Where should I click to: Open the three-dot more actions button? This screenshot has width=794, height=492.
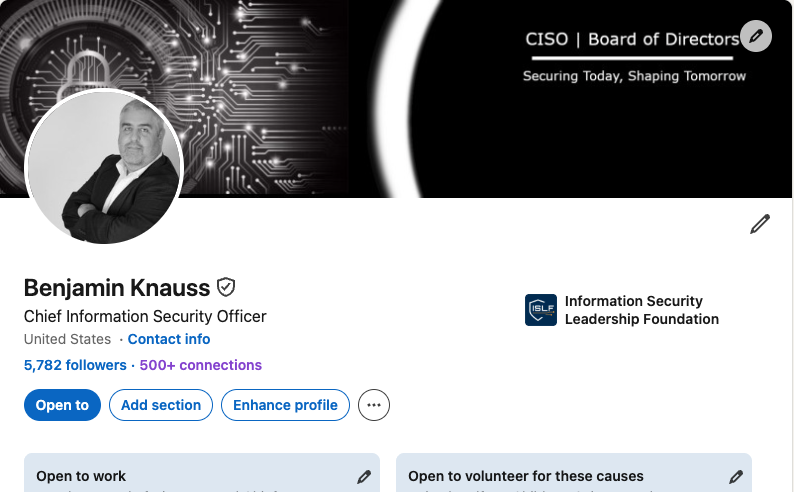coord(374,405)
